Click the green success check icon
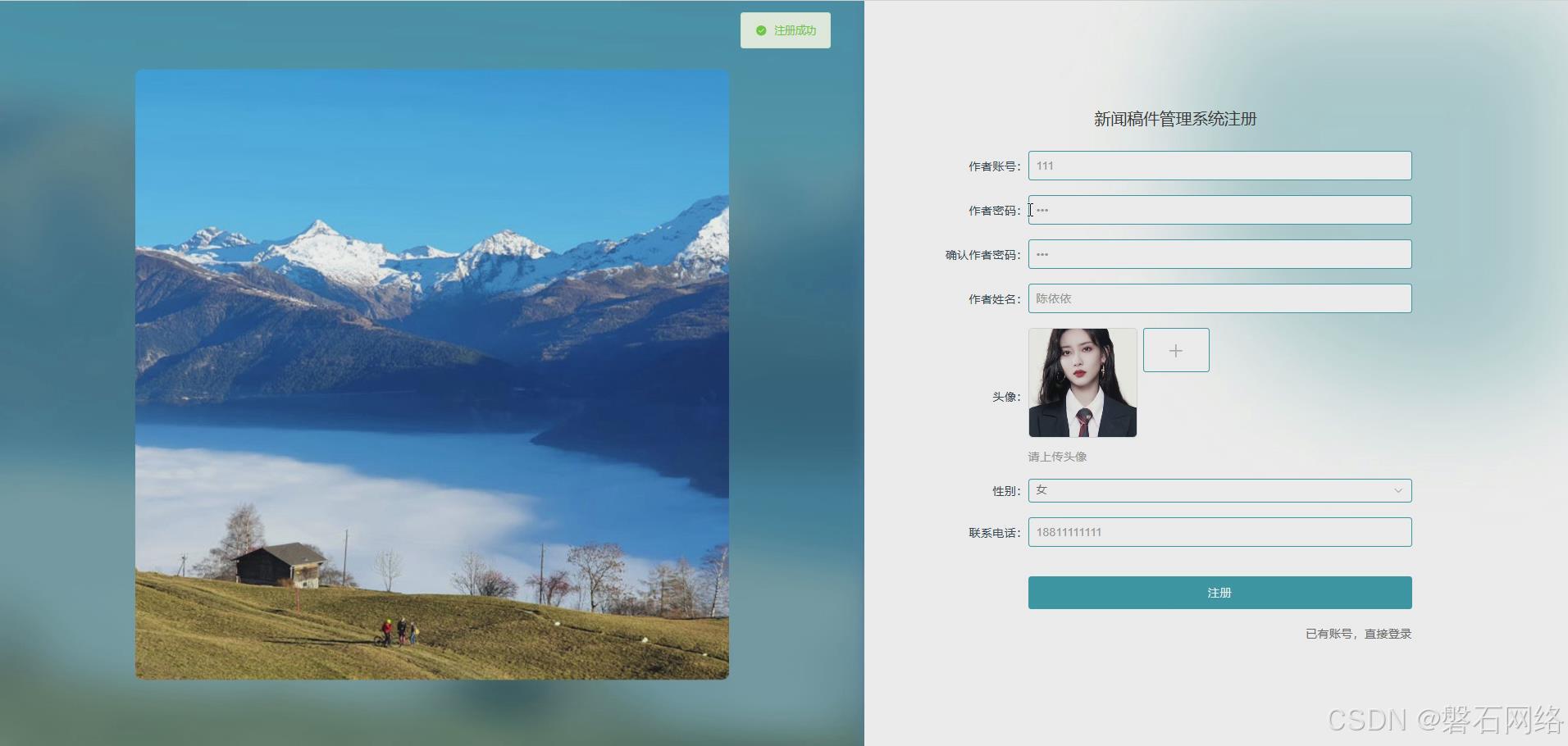 761,30
